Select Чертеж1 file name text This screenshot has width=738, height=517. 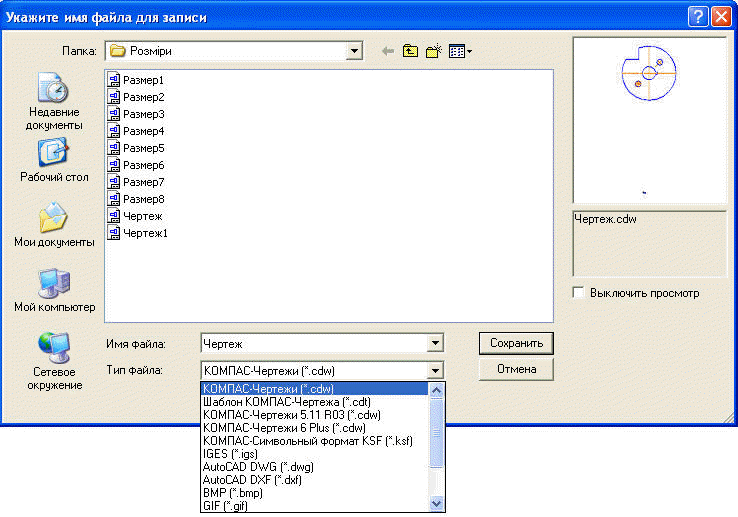145,233
